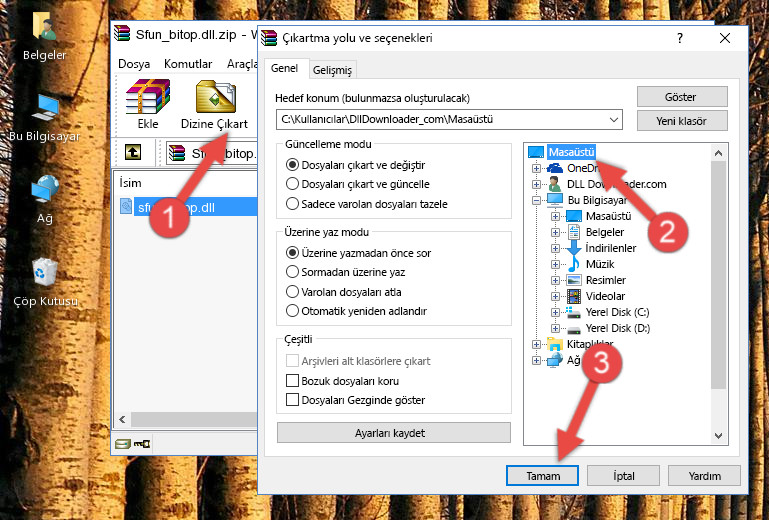
Task: Expand İndirilenler node in folder tree
Action: coord(555,248)
